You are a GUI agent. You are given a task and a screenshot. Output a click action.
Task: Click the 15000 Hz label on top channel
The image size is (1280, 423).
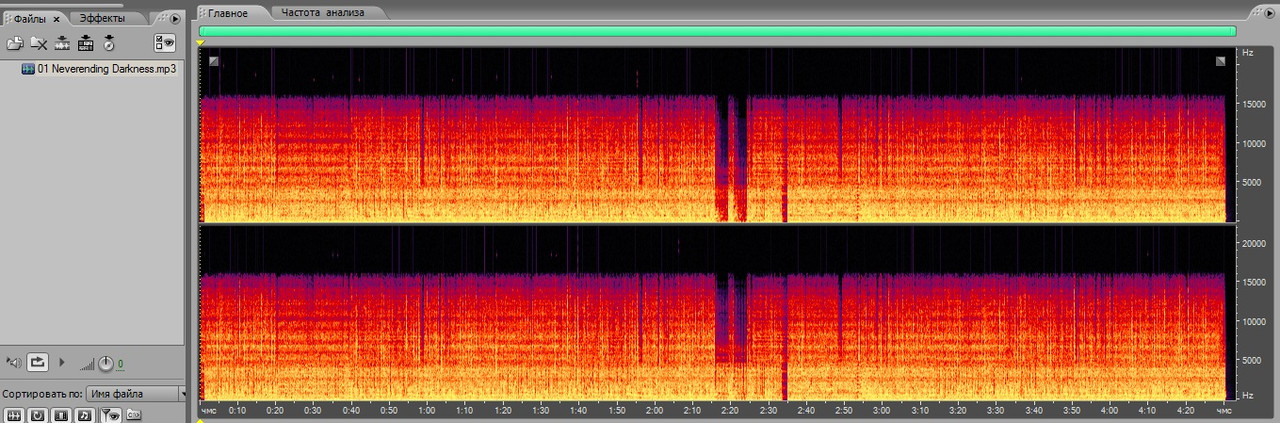(1254, 103)
